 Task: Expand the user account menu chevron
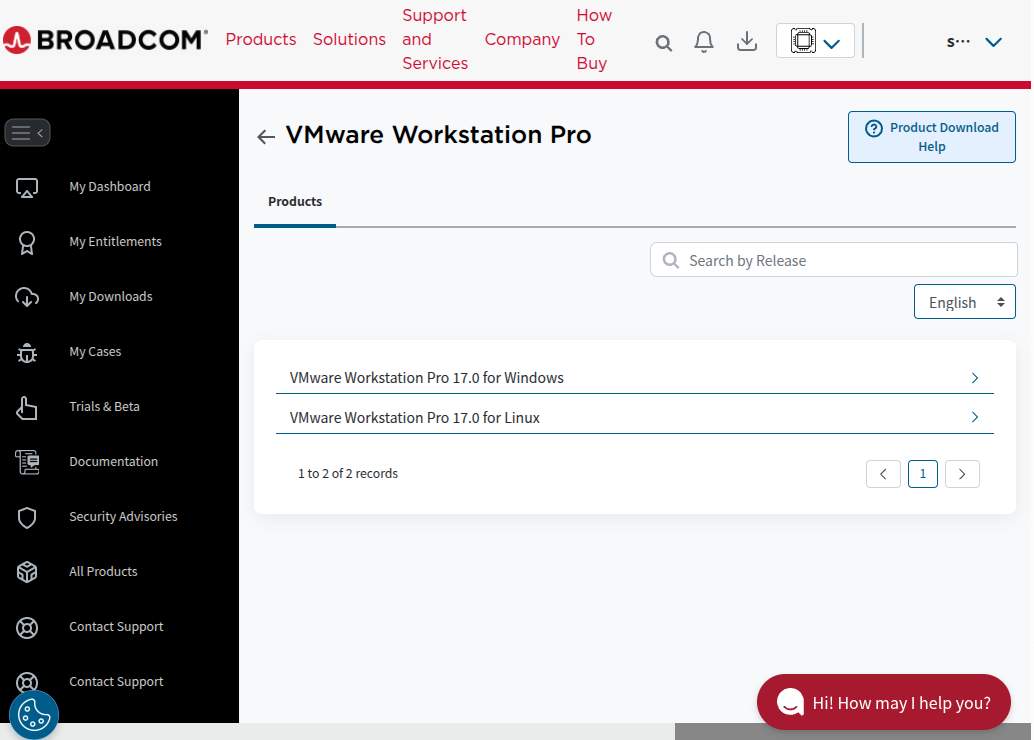(x=993, y=42)
